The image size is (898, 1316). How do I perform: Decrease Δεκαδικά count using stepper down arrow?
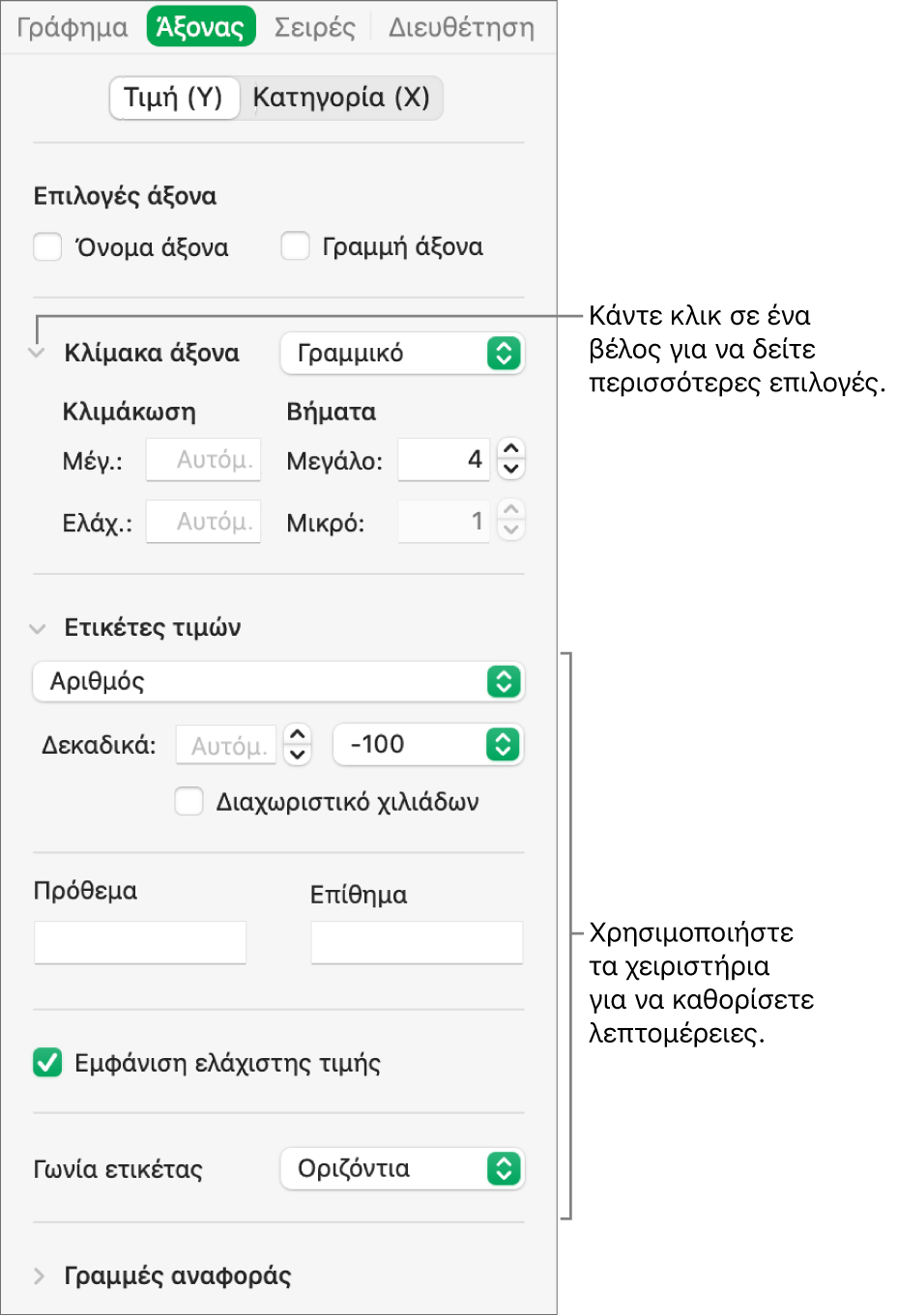coord(298,755)
